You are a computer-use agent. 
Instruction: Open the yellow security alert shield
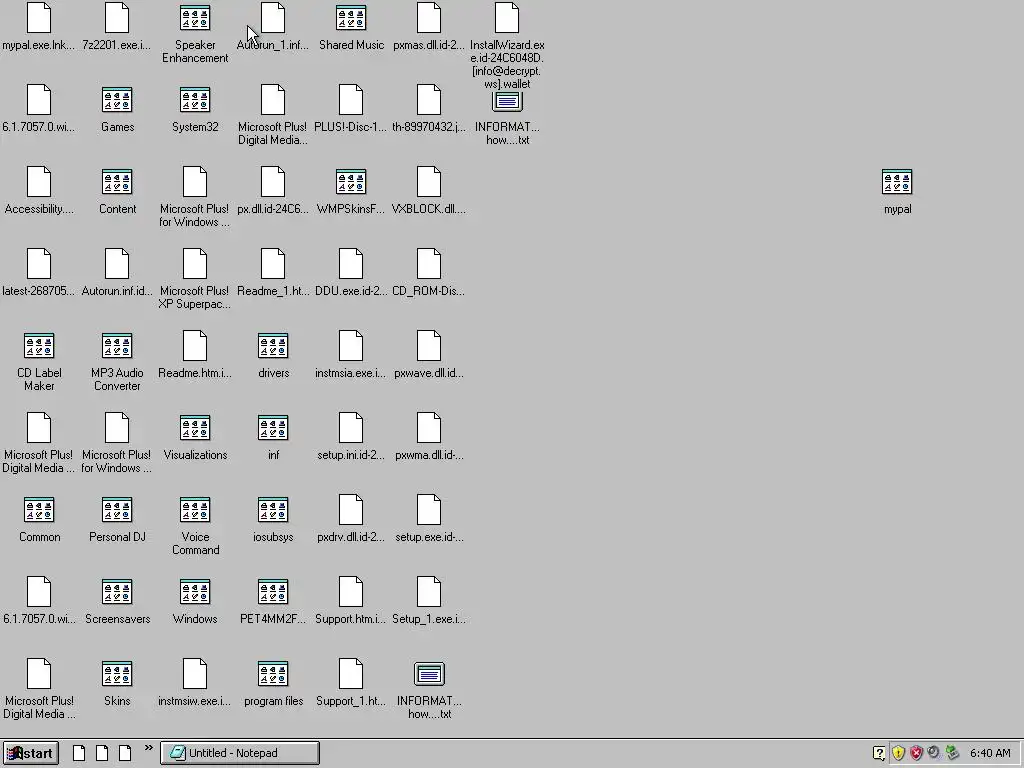coord(898,753)
